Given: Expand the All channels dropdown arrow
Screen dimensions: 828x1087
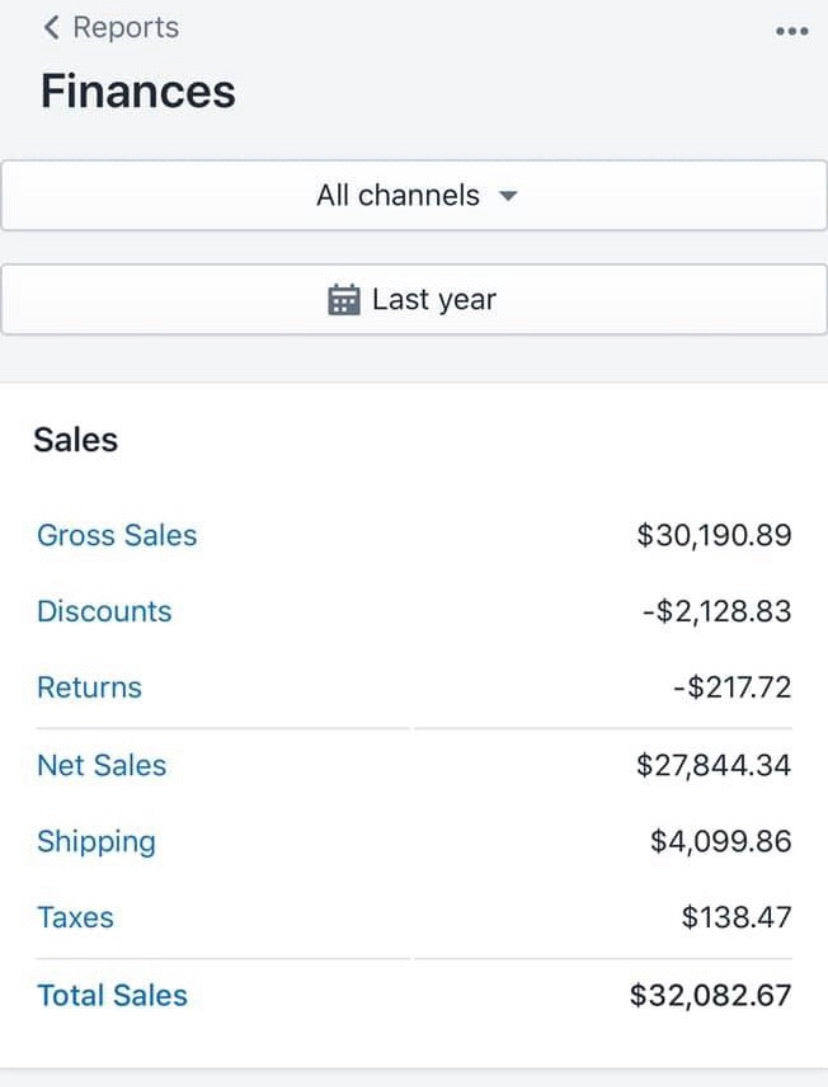Looking at the screenshot, I should [508, 196].
